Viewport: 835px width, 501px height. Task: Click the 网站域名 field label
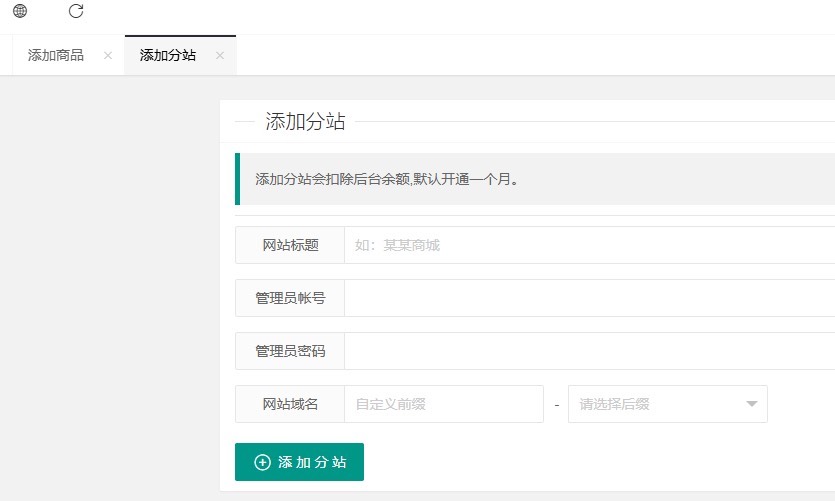290,404
